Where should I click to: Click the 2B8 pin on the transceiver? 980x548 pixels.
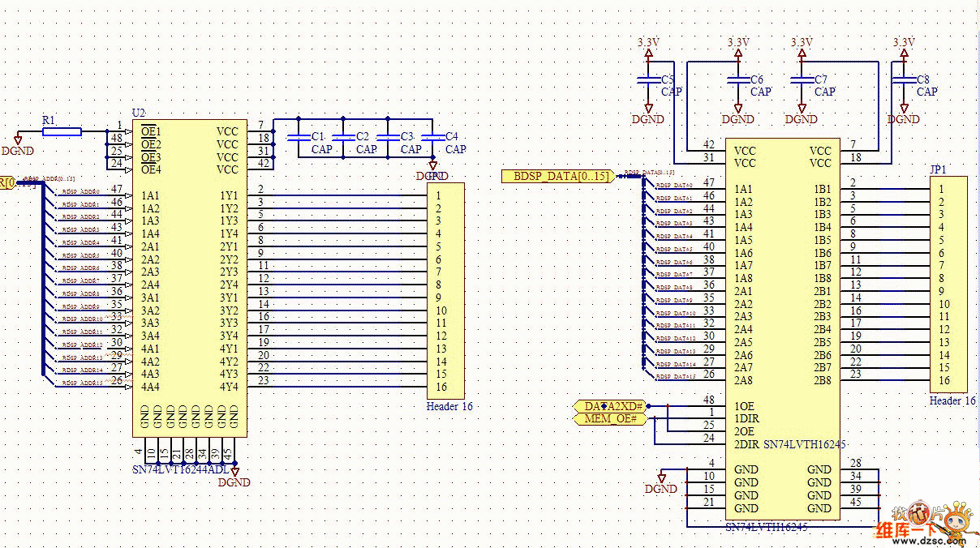(x=822, y=381)
